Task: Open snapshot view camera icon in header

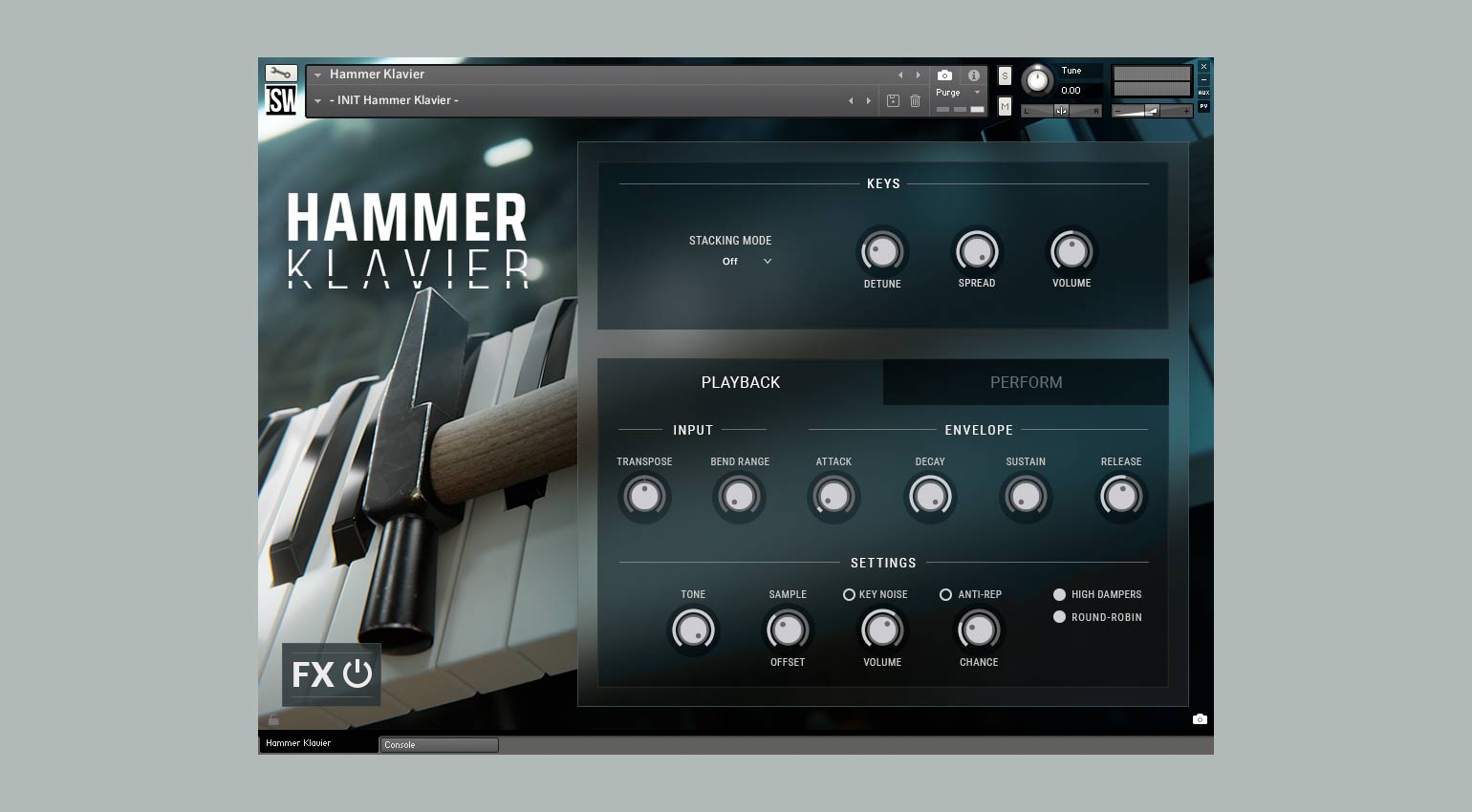Action: pos(944,75)
